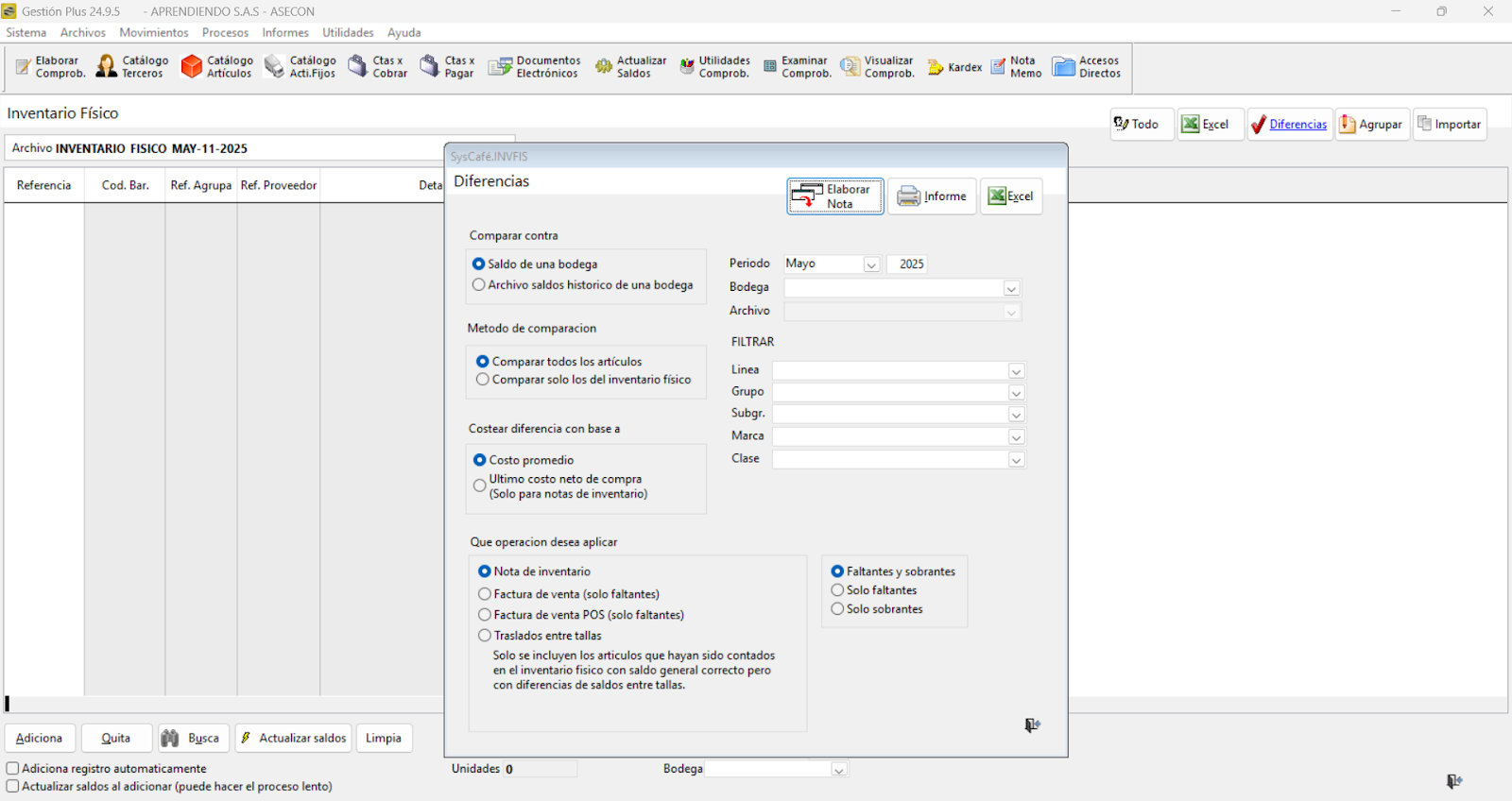
Task: Click the exit door icon in the Diferencias dialog
Action: 1032,725
